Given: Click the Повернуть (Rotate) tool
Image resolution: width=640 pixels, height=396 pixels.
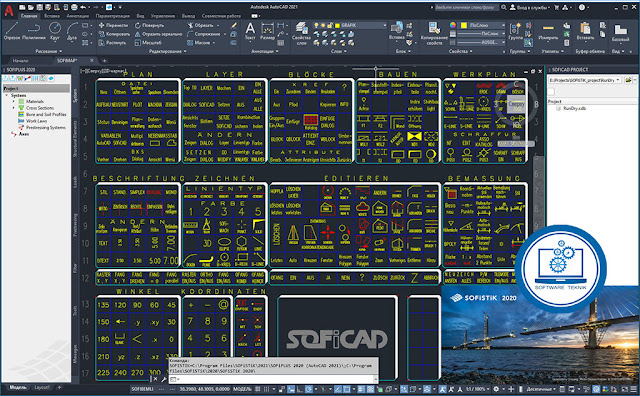Looking at the screenshot, I should tap(149, 25).
